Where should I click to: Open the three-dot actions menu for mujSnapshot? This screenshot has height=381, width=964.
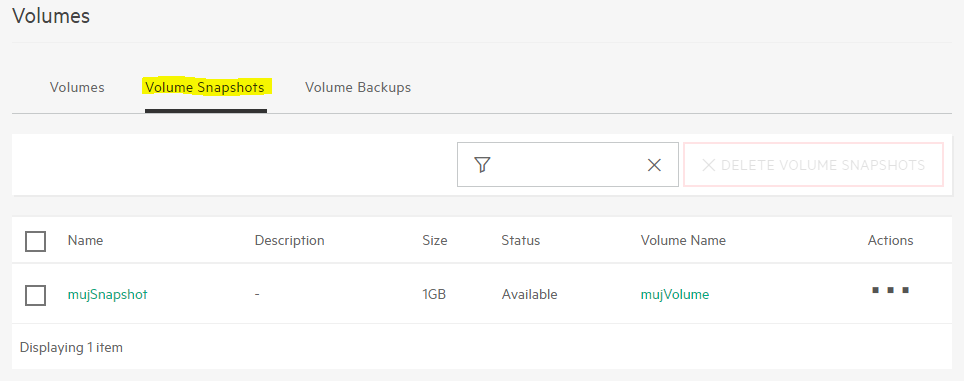pos(890,289)
